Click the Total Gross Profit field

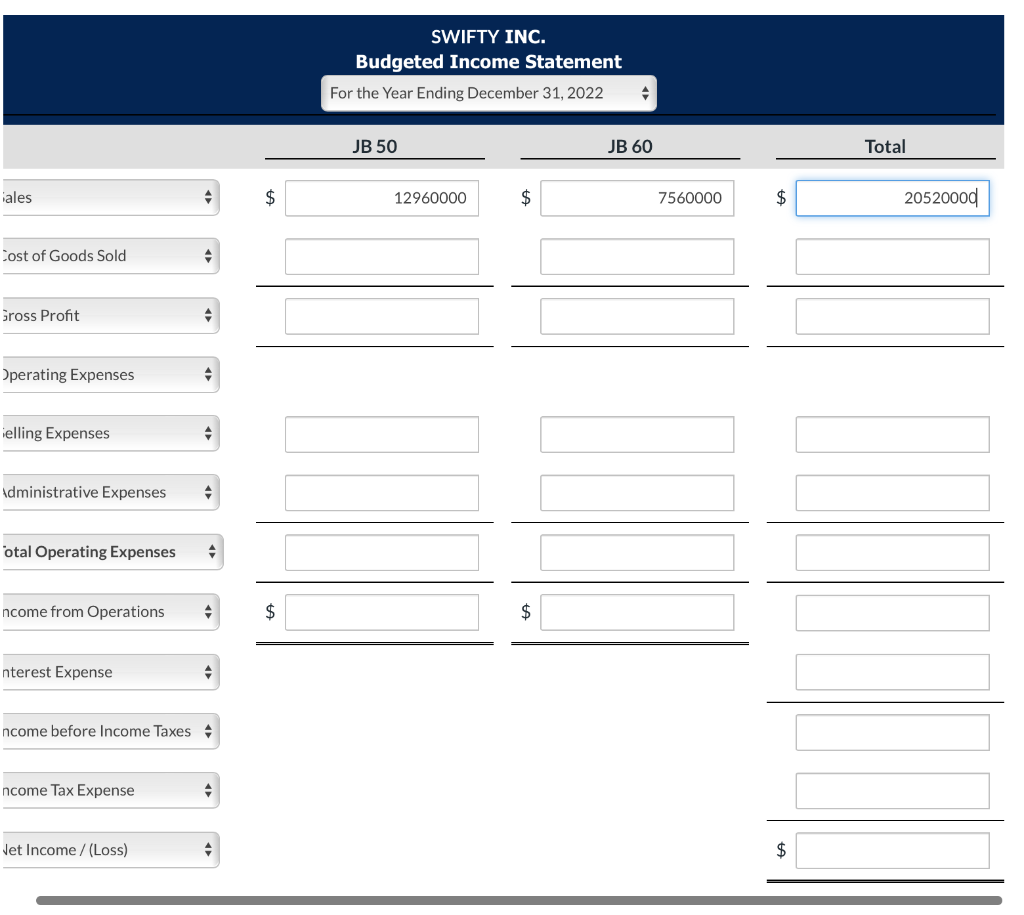coord(893,316)
